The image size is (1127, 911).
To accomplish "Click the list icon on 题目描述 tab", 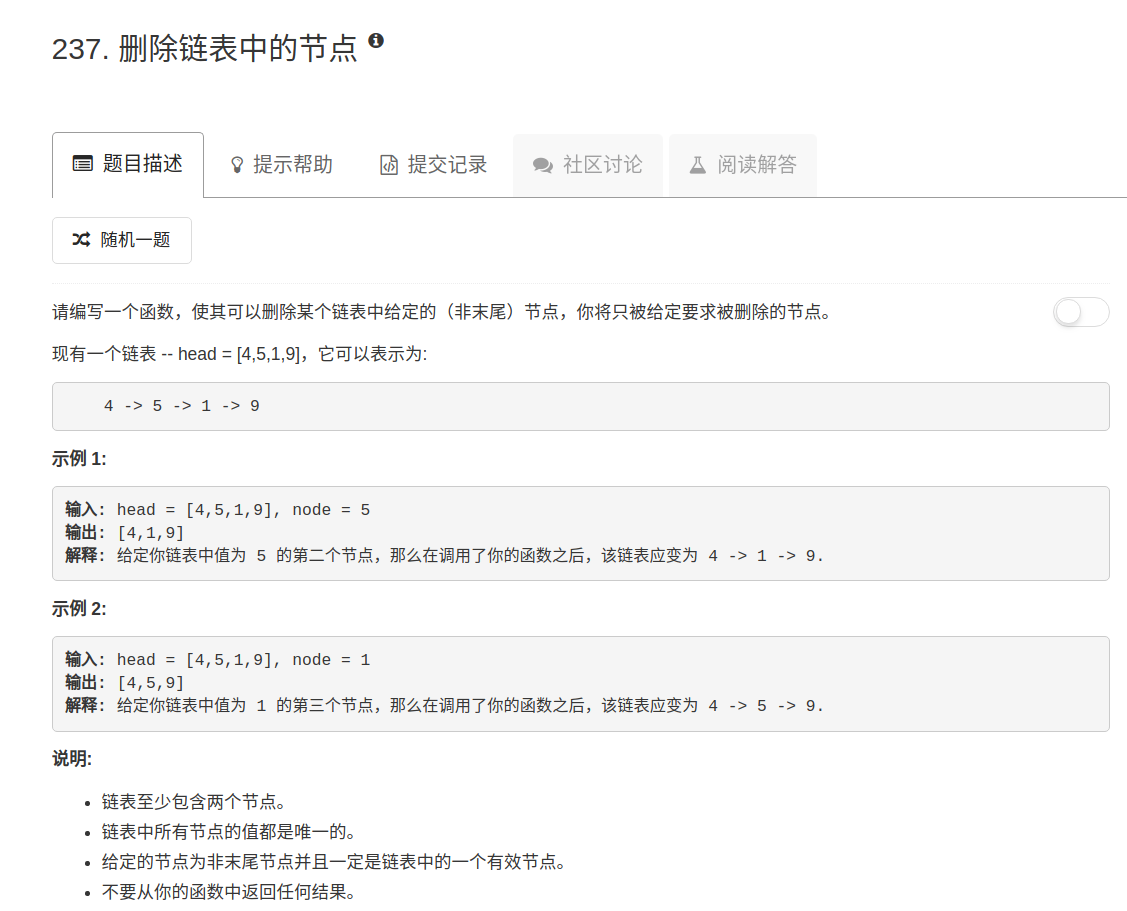I will [83, 164].
